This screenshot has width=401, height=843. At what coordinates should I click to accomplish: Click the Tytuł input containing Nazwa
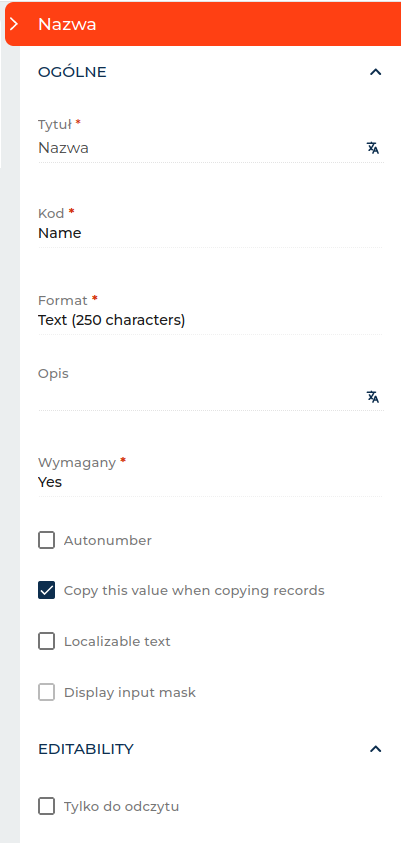[200, 148]
